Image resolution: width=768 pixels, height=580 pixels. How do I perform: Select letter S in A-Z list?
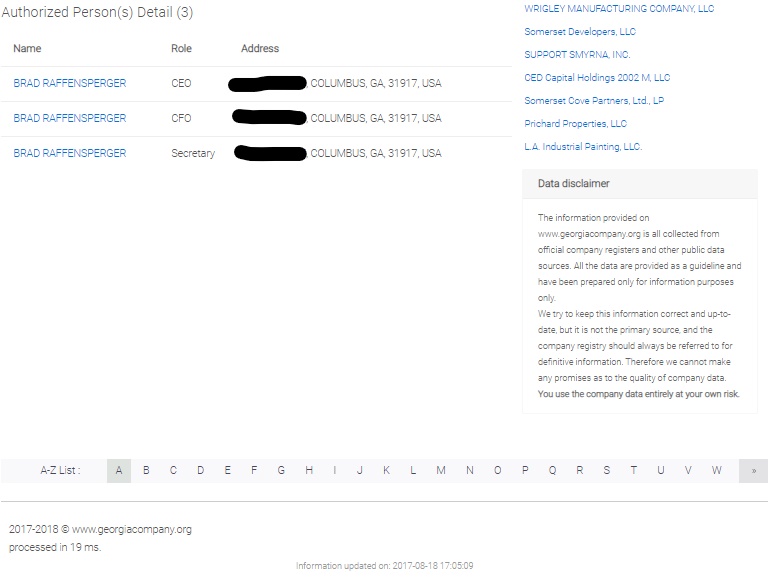coord(606,471)
